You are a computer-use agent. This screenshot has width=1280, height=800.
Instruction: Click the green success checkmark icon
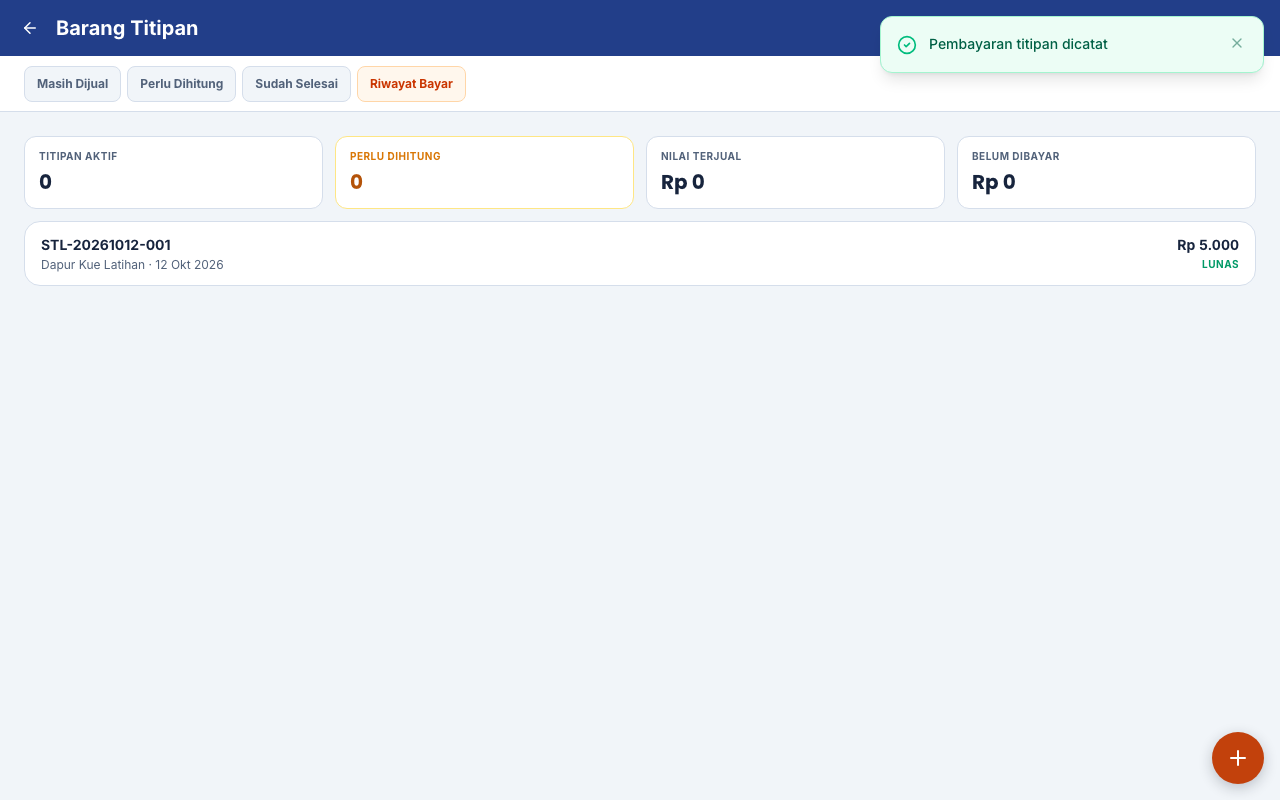click(907, 45)
